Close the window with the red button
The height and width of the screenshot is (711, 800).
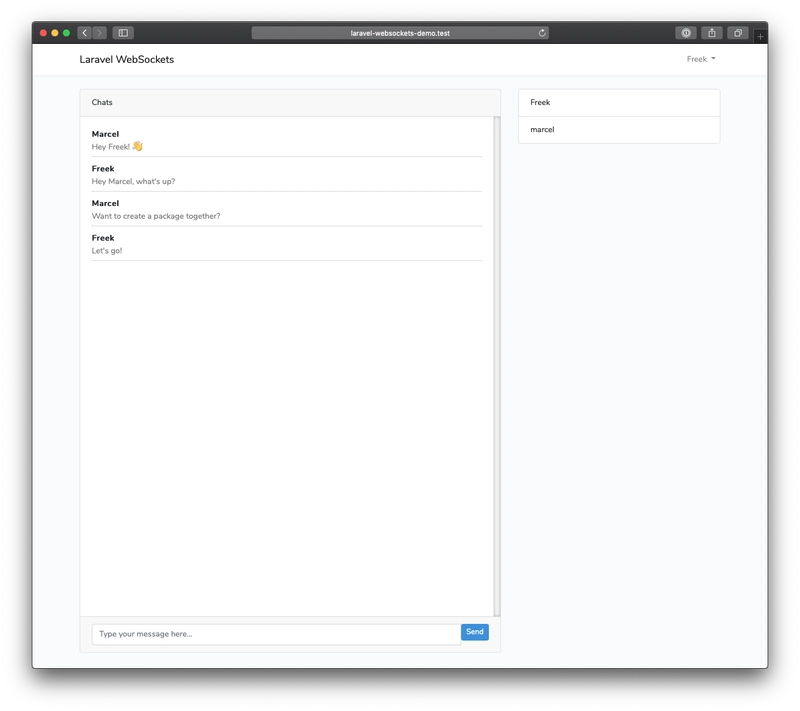[43, 33]
